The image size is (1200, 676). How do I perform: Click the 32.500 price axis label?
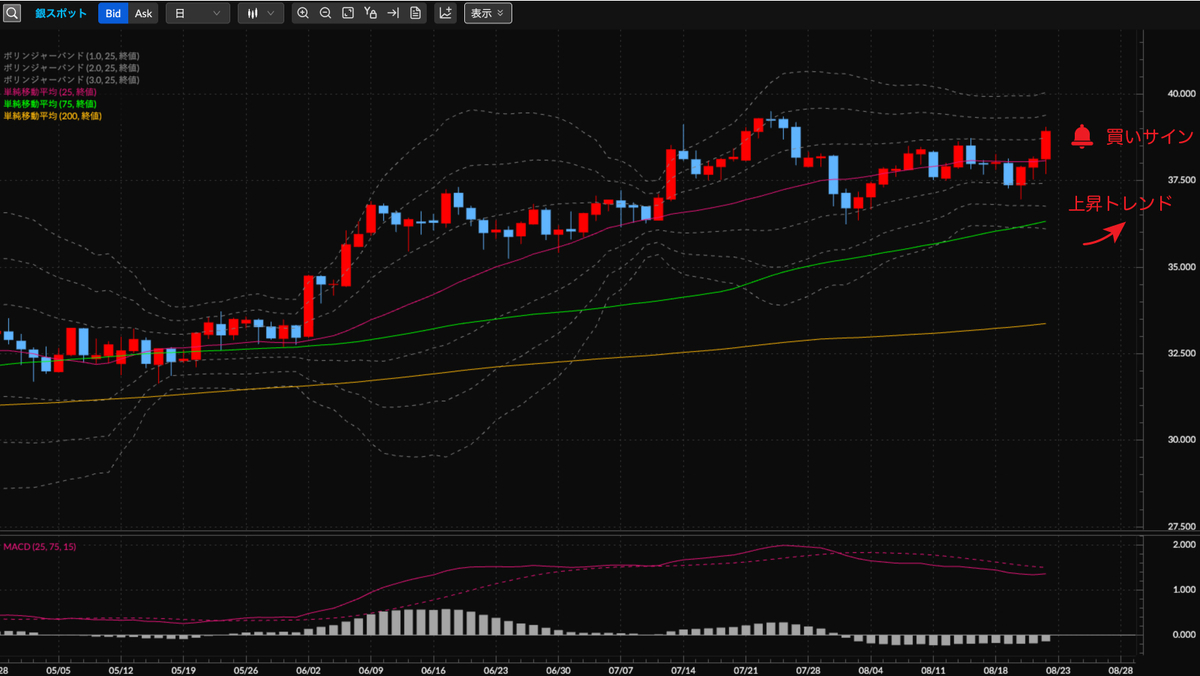click(1180, 353)
